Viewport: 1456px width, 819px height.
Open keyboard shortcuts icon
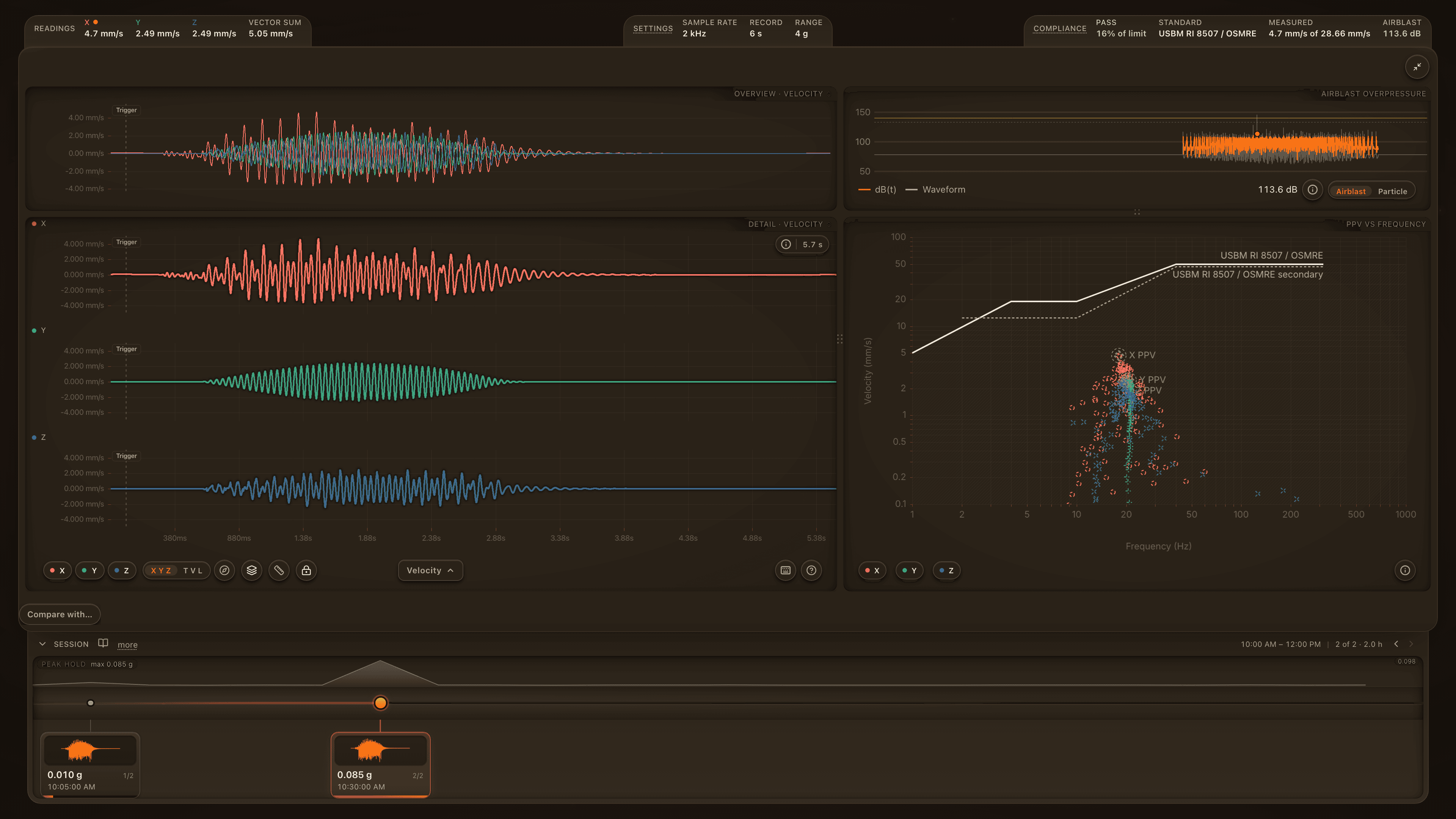pos(785,570)
